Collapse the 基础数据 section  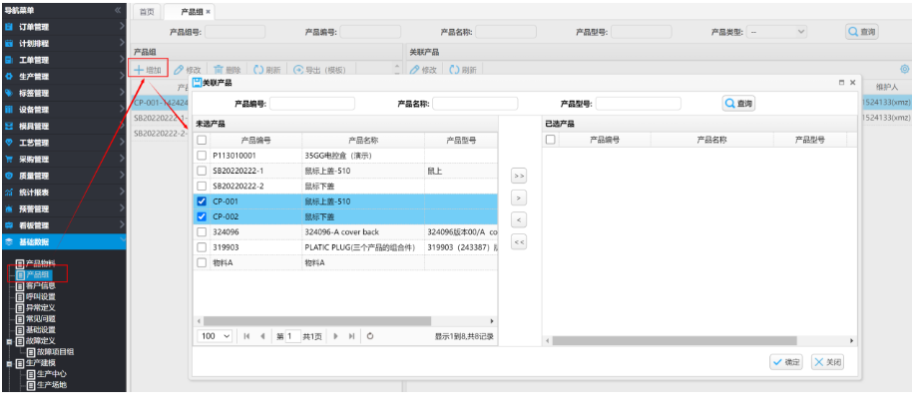63,242
